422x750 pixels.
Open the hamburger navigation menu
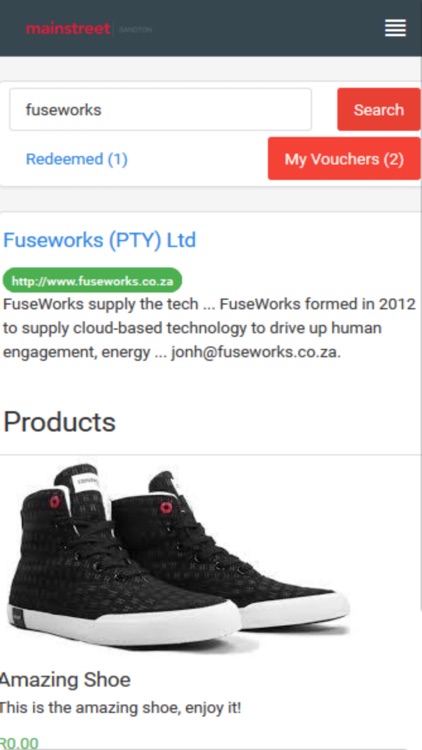click(x=395, y=28)
